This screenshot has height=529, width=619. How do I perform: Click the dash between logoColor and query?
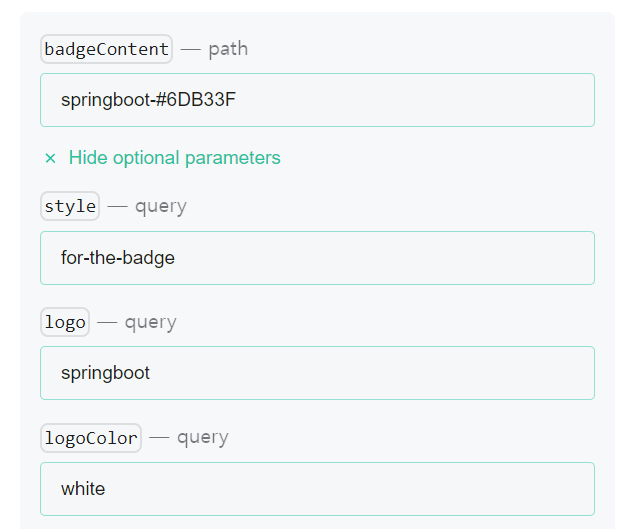[x=159, y=438]
